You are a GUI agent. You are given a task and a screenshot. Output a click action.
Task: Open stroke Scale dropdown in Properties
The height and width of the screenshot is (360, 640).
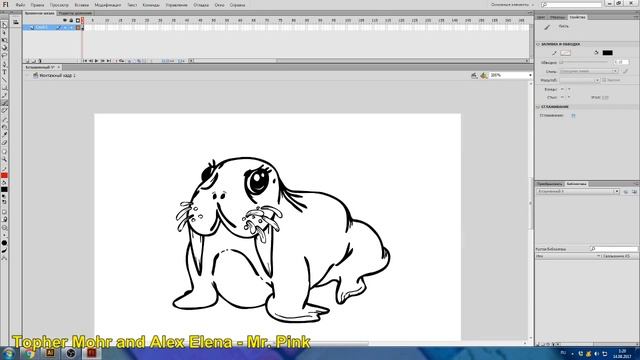[x=580, y=80]
